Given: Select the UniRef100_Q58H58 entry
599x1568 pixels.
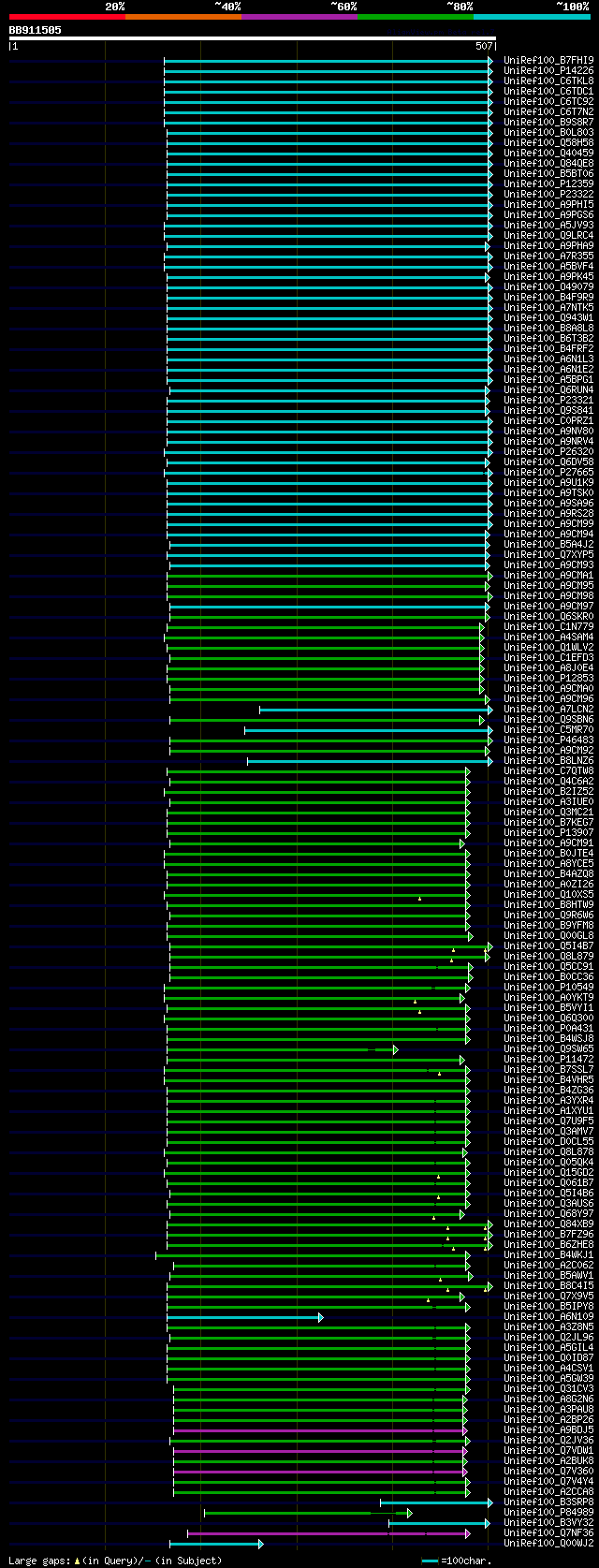Looking at the screenshot, I should click(x=548, y=142).
